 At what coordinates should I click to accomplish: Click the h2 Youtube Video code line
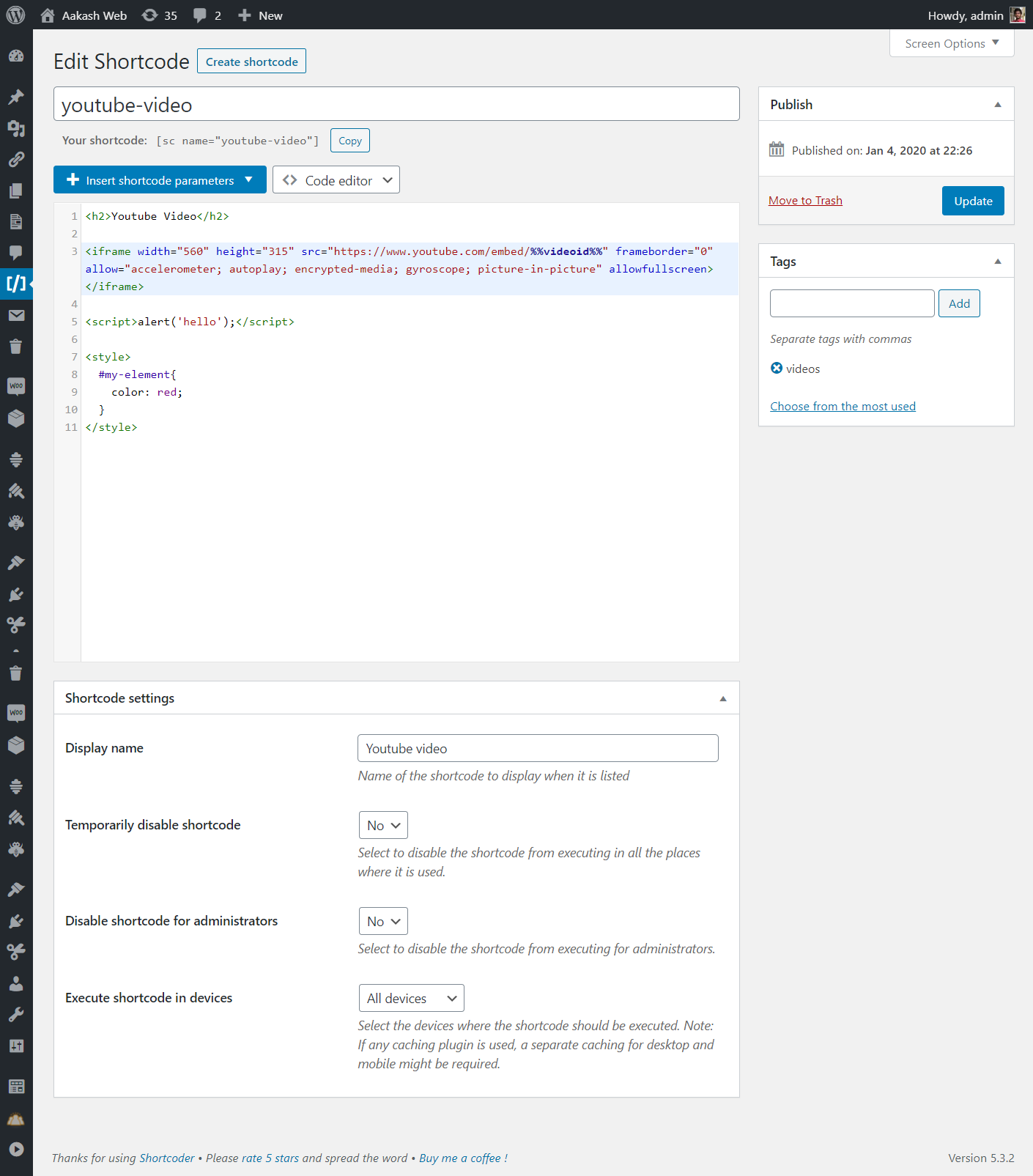(x=157, y=216)
